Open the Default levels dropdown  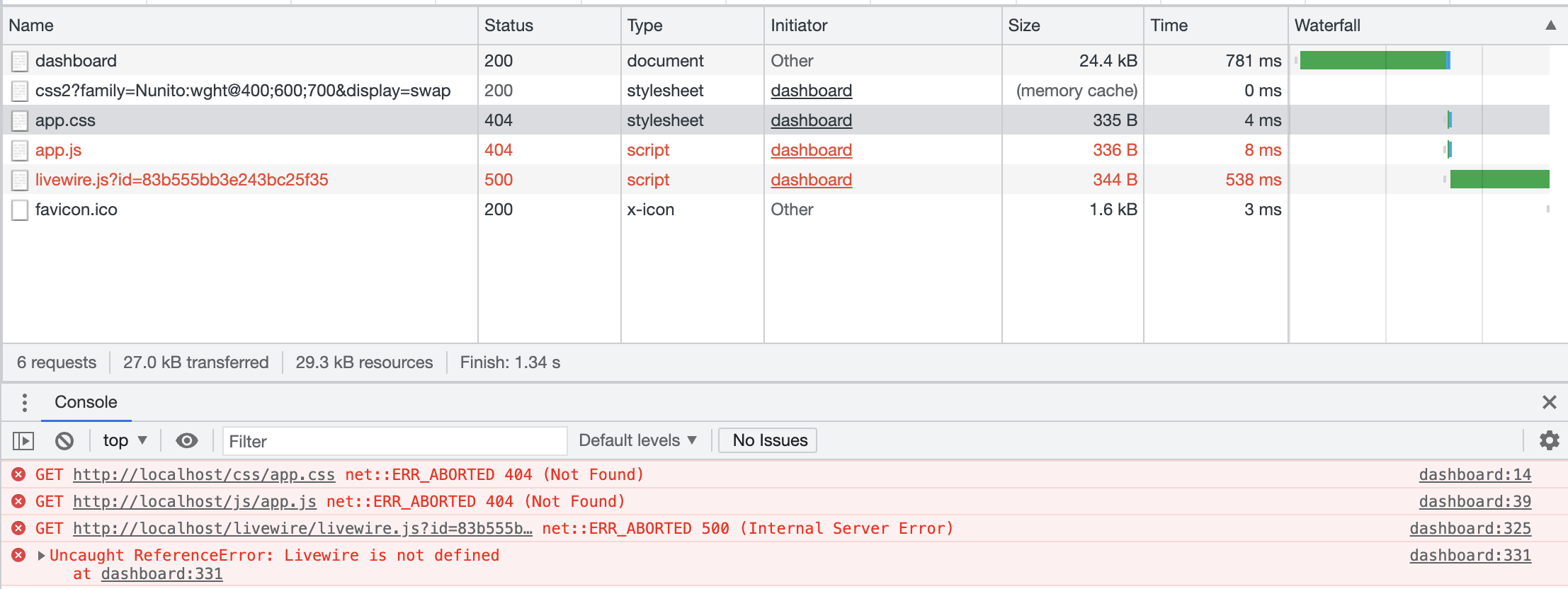point(637,440)
